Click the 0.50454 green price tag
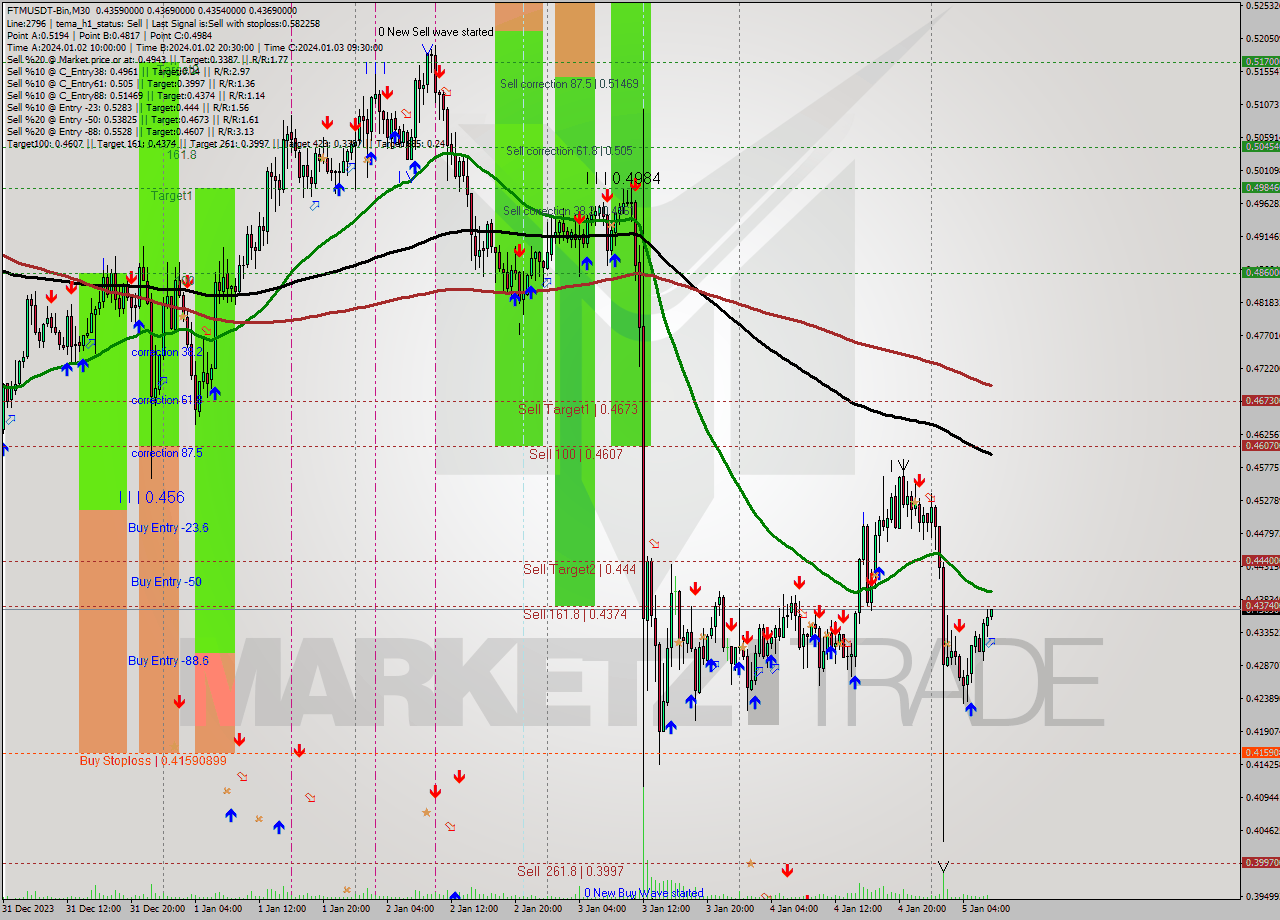Screen dimensions: 1280x920 [1261, 146]
